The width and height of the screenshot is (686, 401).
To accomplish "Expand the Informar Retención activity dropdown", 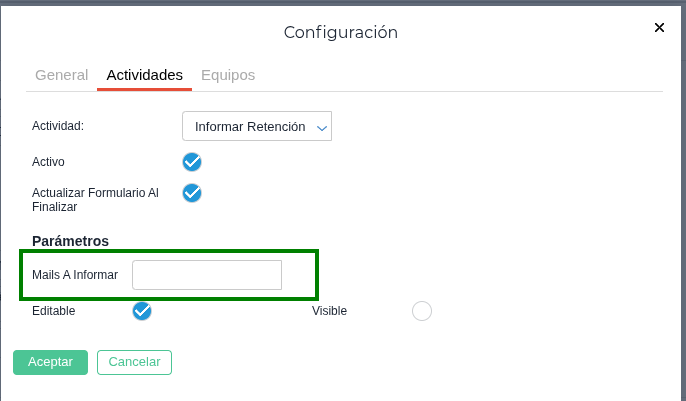I will pyautogui.click(x=257, y=127).
